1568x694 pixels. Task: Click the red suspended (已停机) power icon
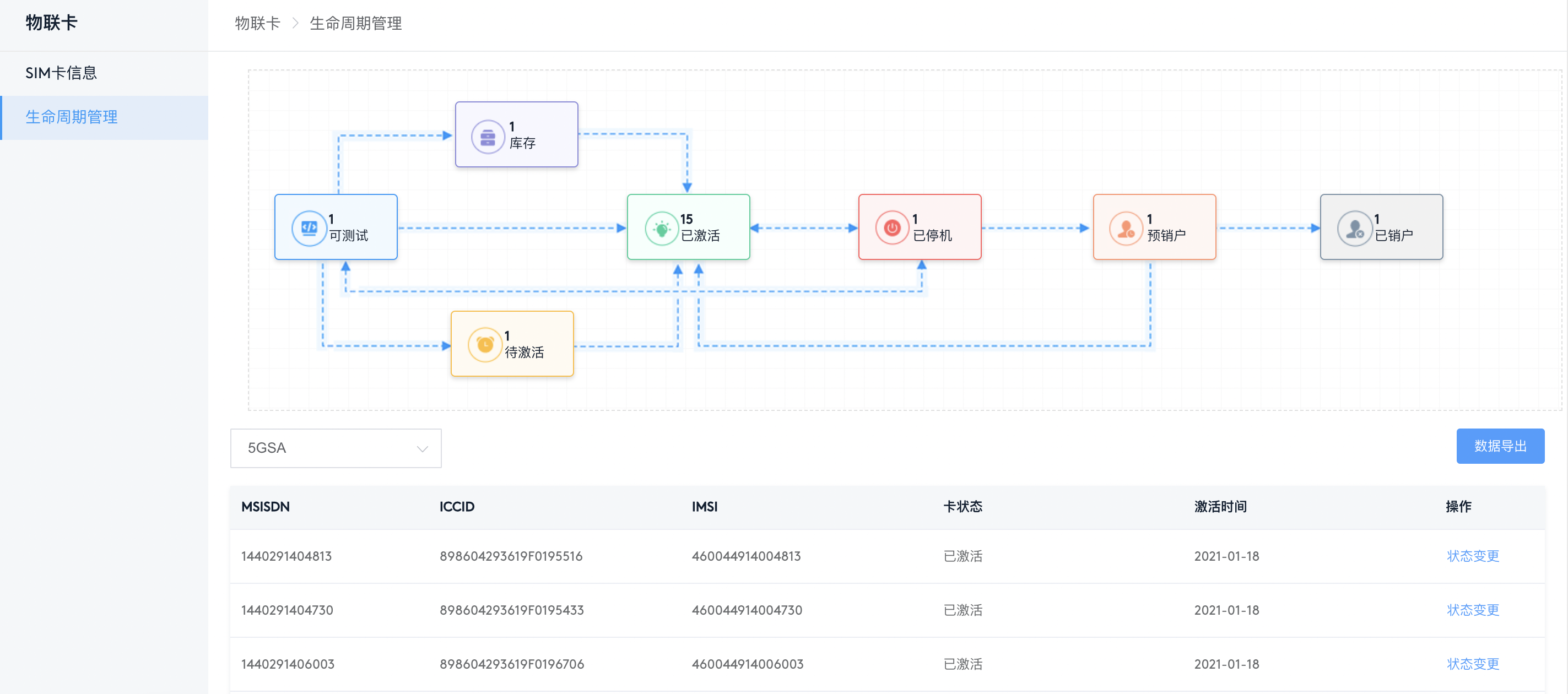point(892,228)
